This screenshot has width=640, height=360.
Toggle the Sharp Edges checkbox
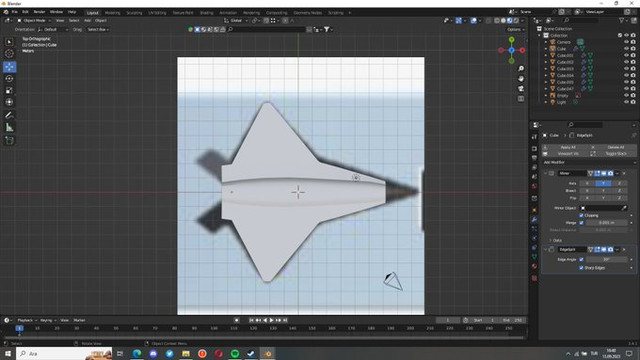(x=581, y=268)
